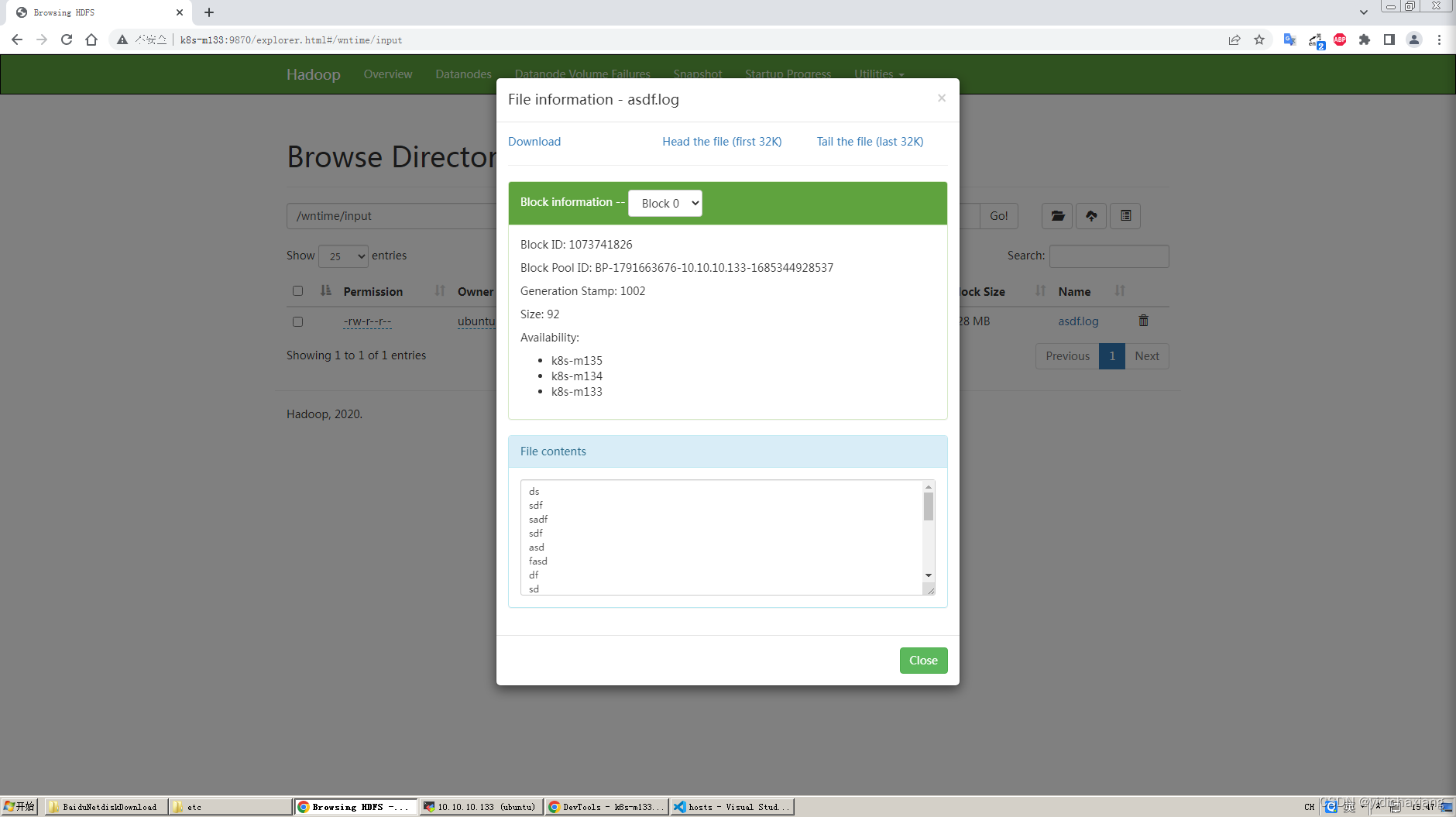Click the Search input field

coord(1109,256)
